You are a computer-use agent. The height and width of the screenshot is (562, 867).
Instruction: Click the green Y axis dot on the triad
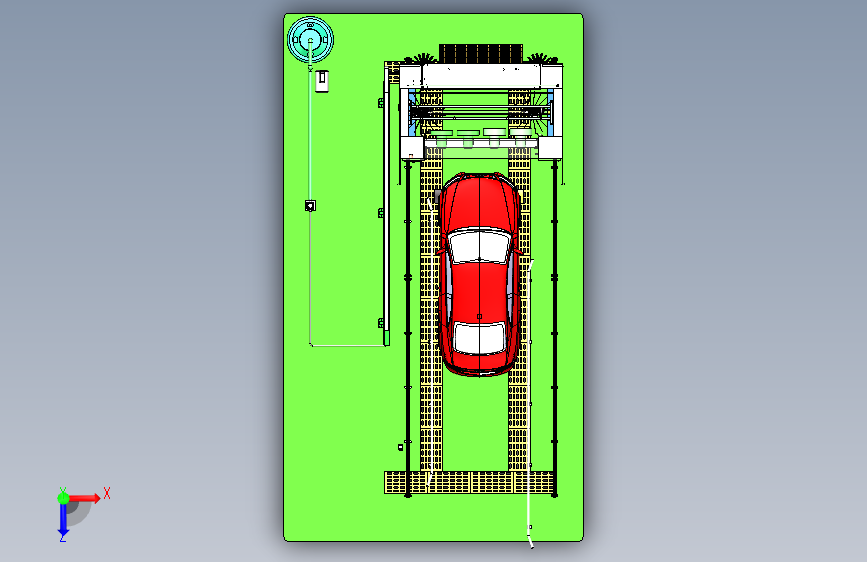pyautogui.click(x=63, y=498)
